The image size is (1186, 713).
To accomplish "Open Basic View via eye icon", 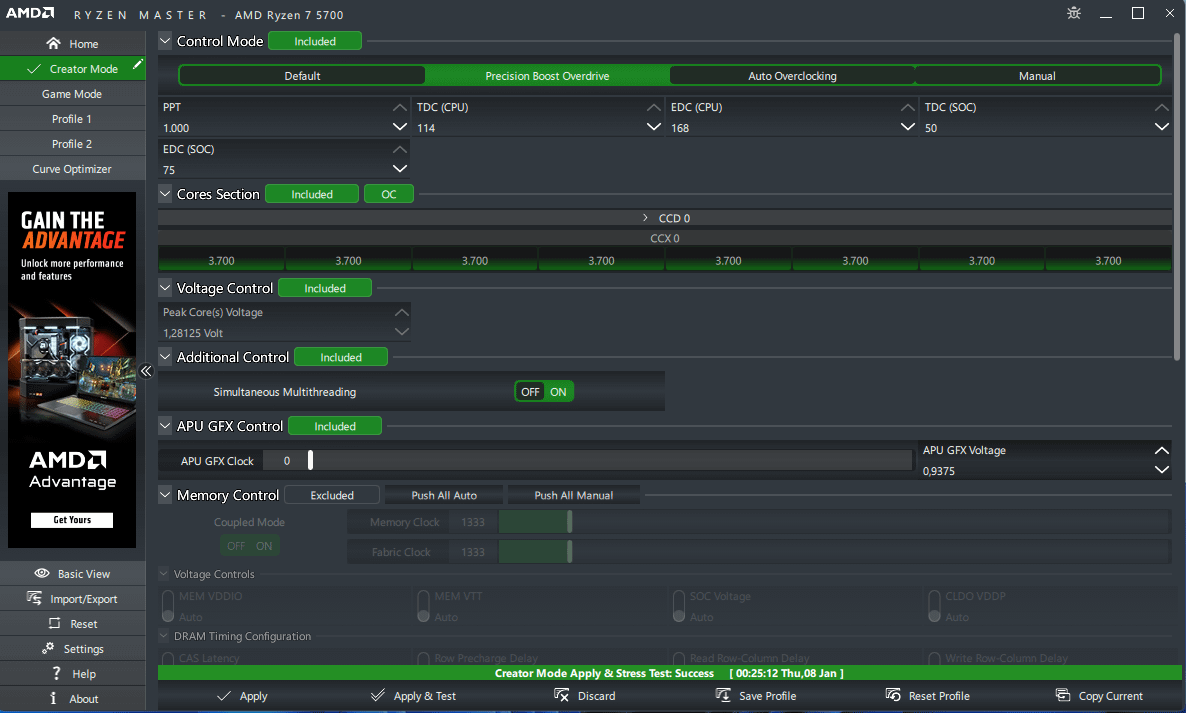I will pos(42,574).
